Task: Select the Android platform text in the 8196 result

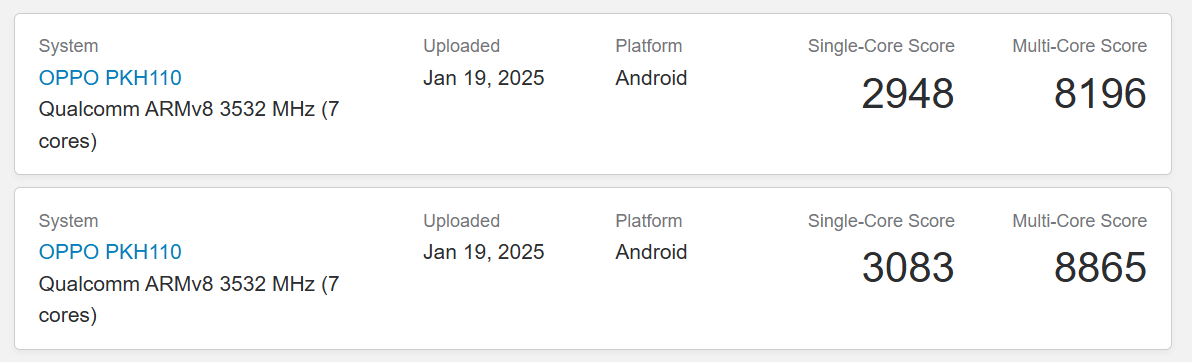Action: [x=651, y=78]
